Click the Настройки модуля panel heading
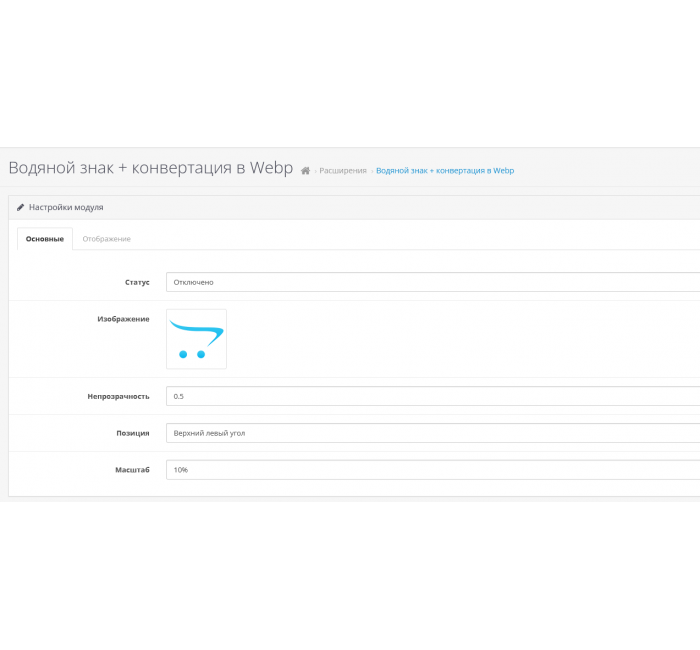Screen dimensions: 700x650 tap(66, 207)
